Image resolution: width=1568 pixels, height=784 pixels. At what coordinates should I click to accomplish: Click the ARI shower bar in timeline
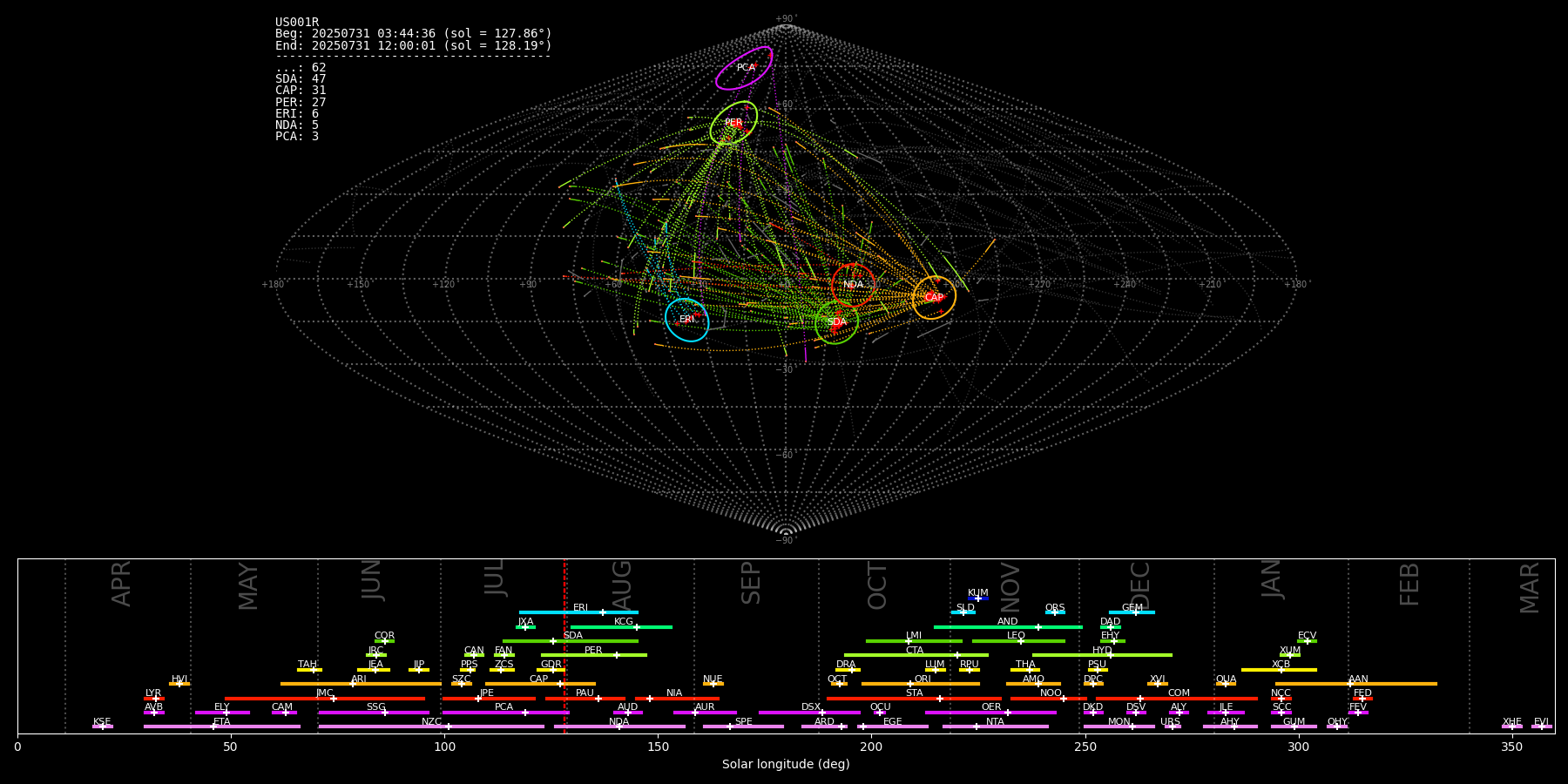[361, 684]
